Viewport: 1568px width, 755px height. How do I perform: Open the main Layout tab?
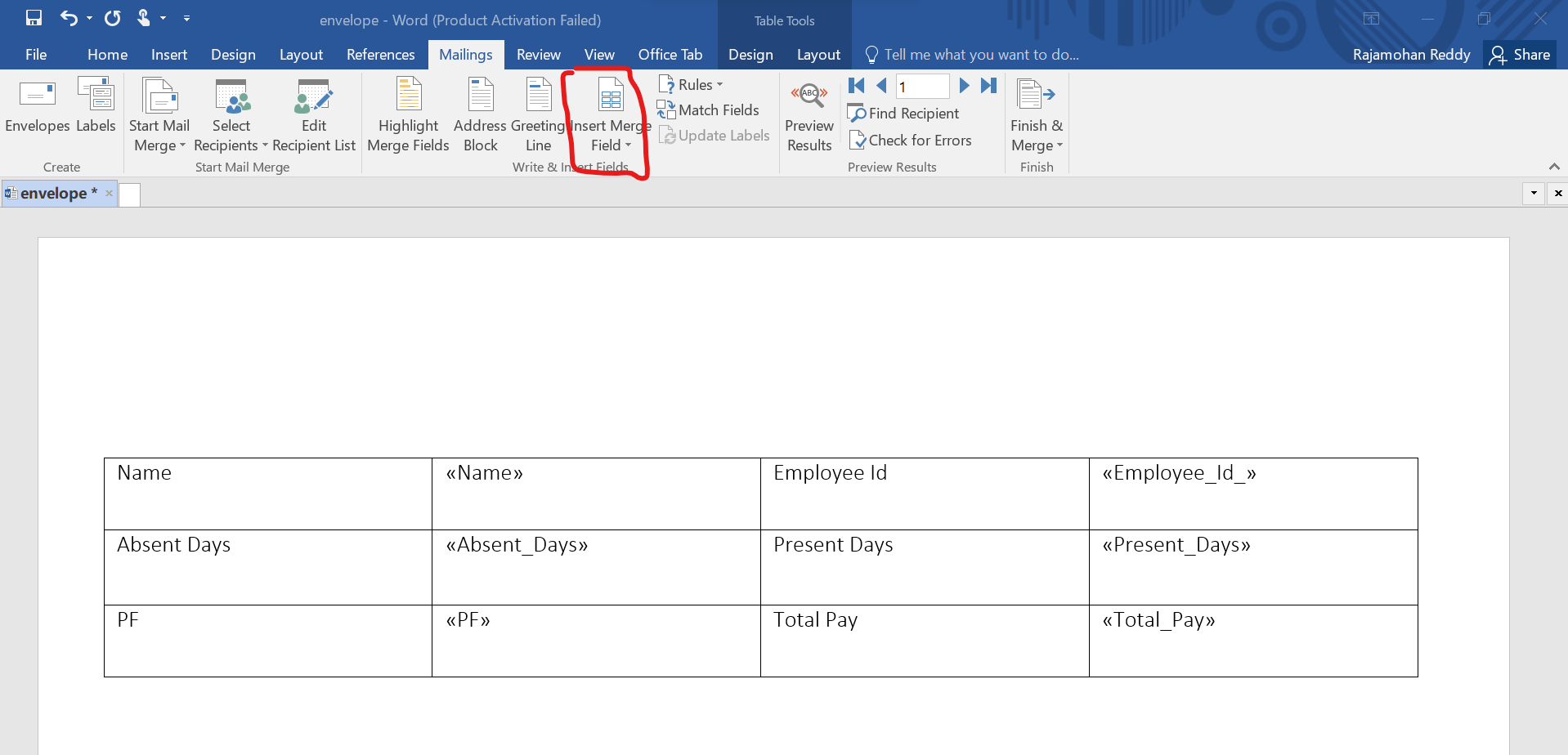tap(301, 55)
